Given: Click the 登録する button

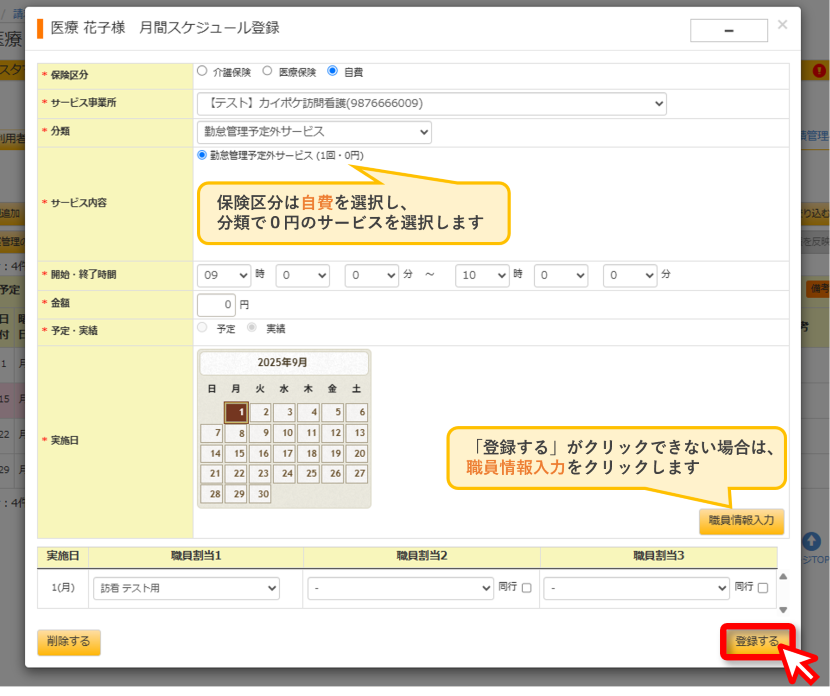Looking at the screenshot, I should click(x=757, y=641).
